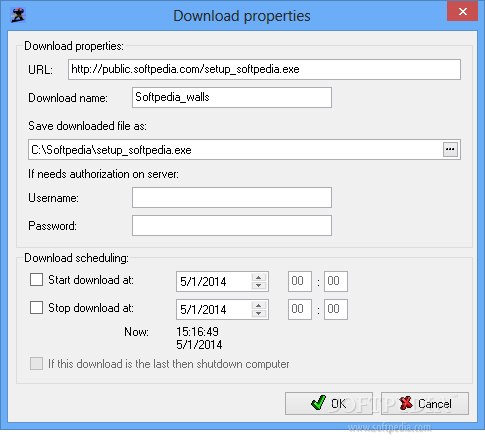Click the 'Password:' label

(52, 226)
